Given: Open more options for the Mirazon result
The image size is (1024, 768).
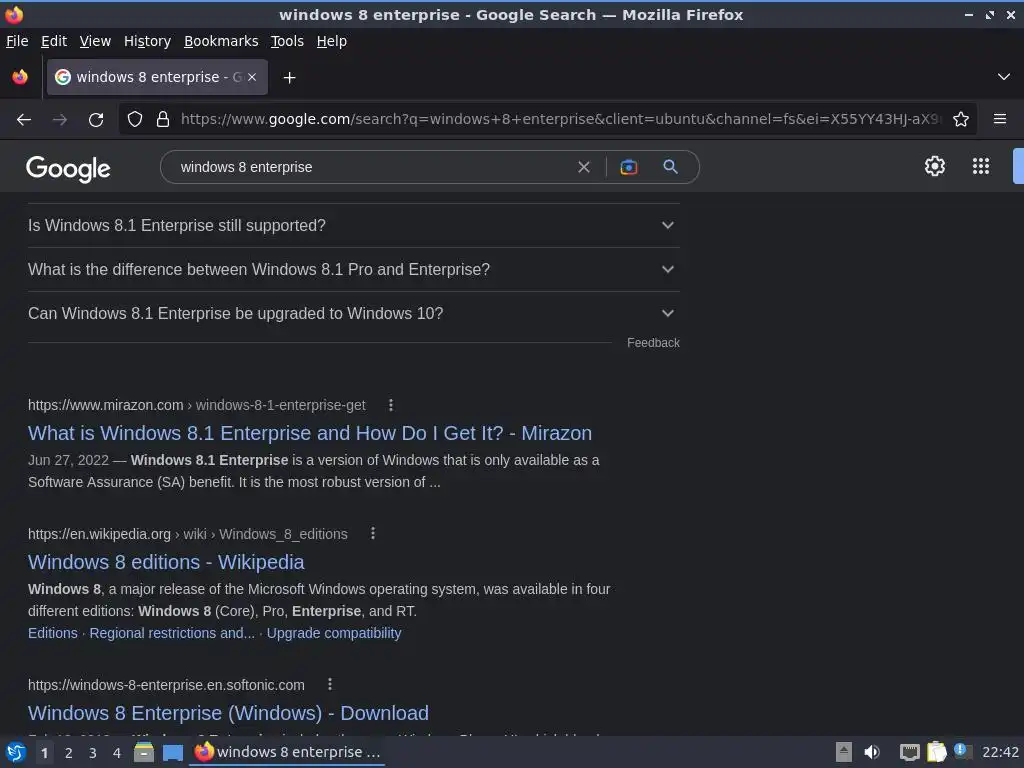Looking at the screenshot, I should (x=391, y=405).
